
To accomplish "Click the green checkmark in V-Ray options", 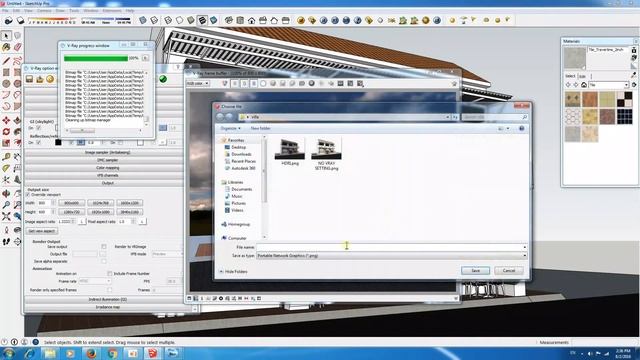I will point(163,79).
